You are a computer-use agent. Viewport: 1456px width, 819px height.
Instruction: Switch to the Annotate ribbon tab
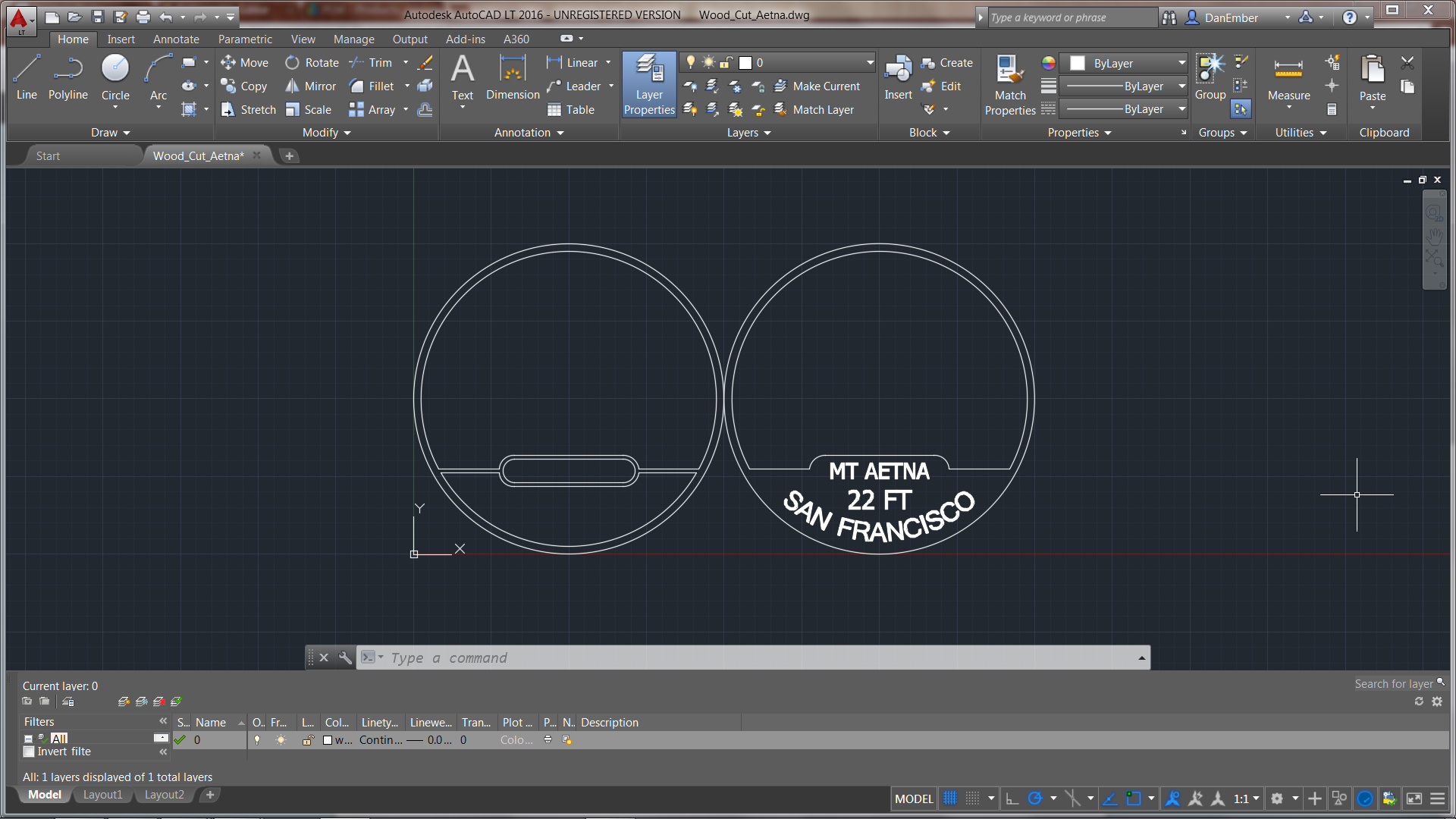click(176, 39)
